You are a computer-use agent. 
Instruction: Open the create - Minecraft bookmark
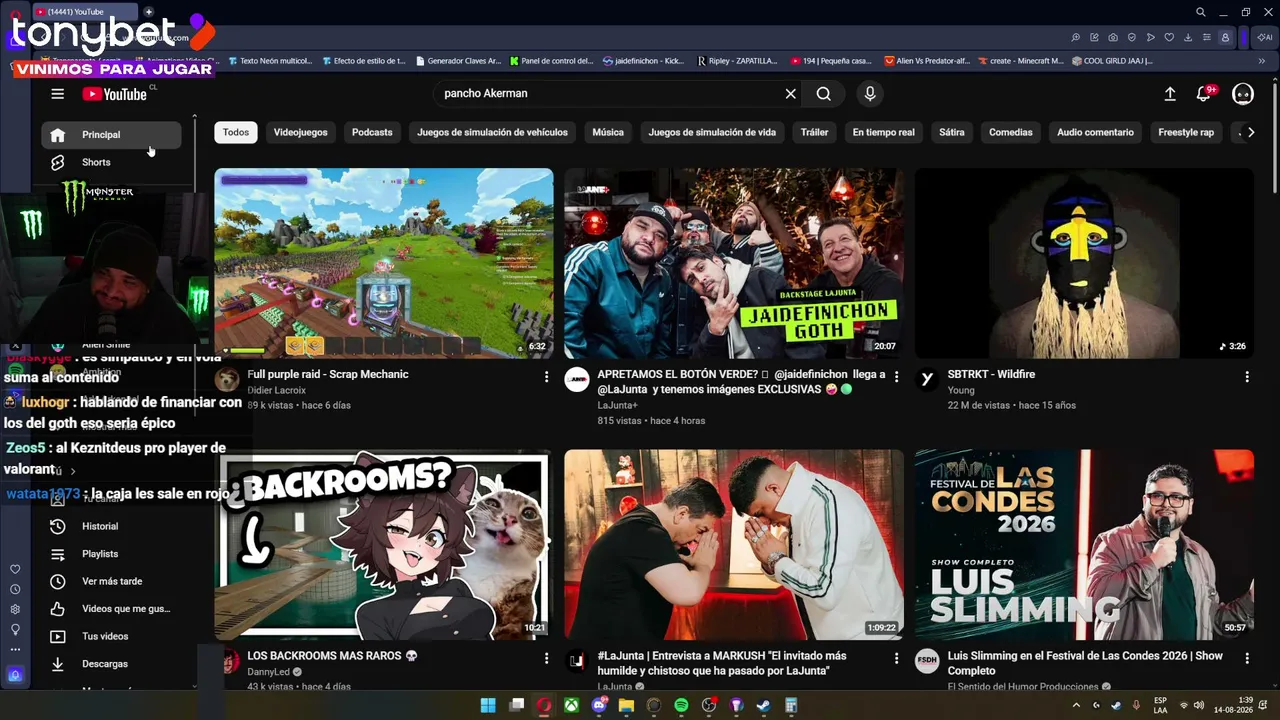pyautogui.click(x=1021, y=61)
